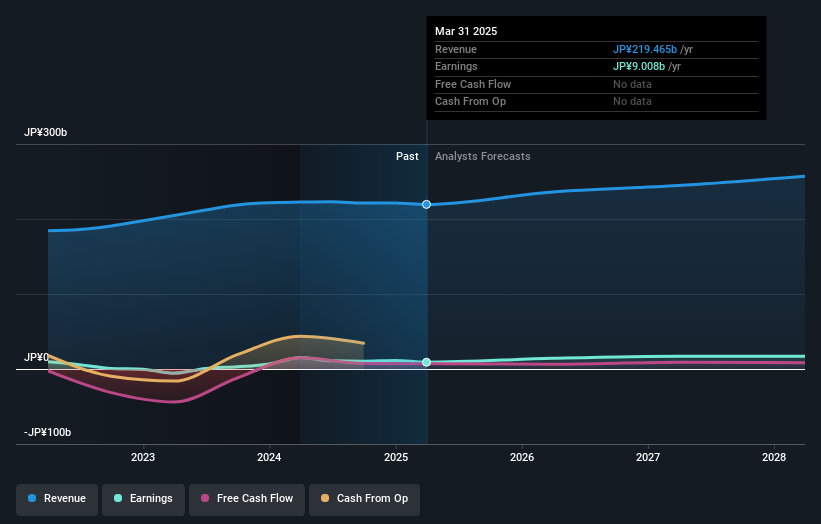Screen dimensions: 821x524
Task: Click the JP¥300b y-axis label
Action: (x=46, y=132)
